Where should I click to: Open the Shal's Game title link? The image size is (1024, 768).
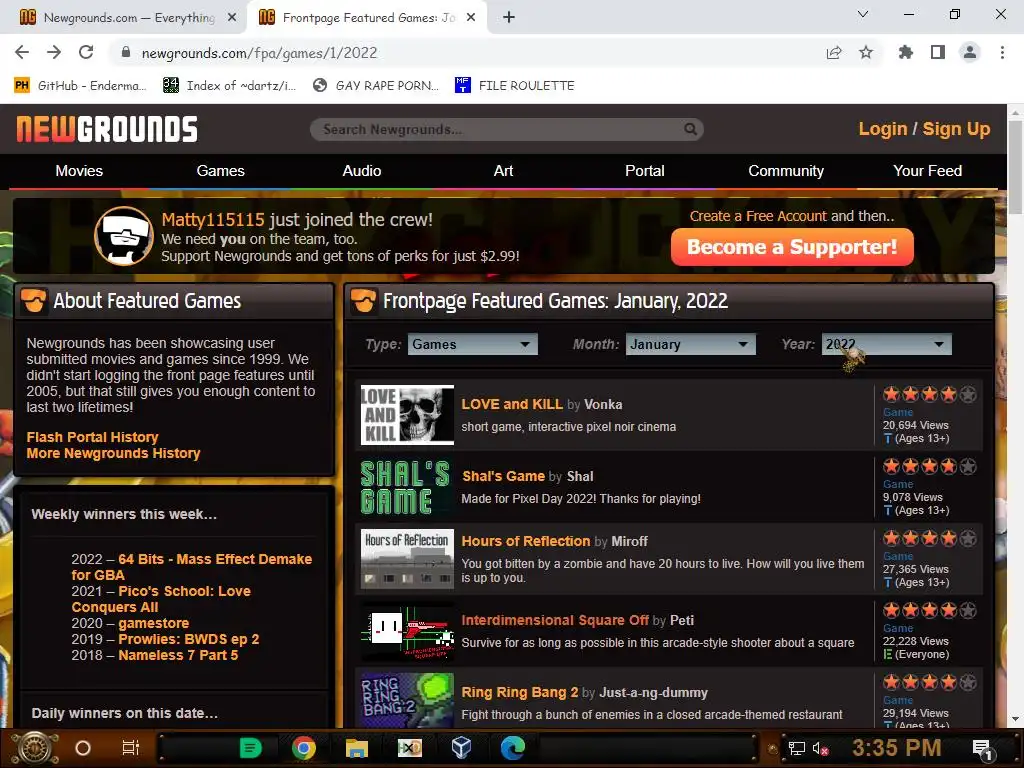(x=504, y=476)
